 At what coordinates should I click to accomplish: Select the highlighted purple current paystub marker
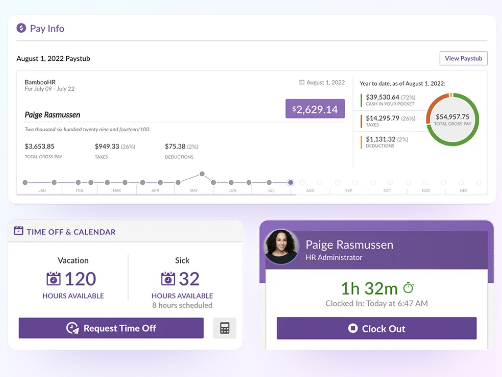coord(291,182)
